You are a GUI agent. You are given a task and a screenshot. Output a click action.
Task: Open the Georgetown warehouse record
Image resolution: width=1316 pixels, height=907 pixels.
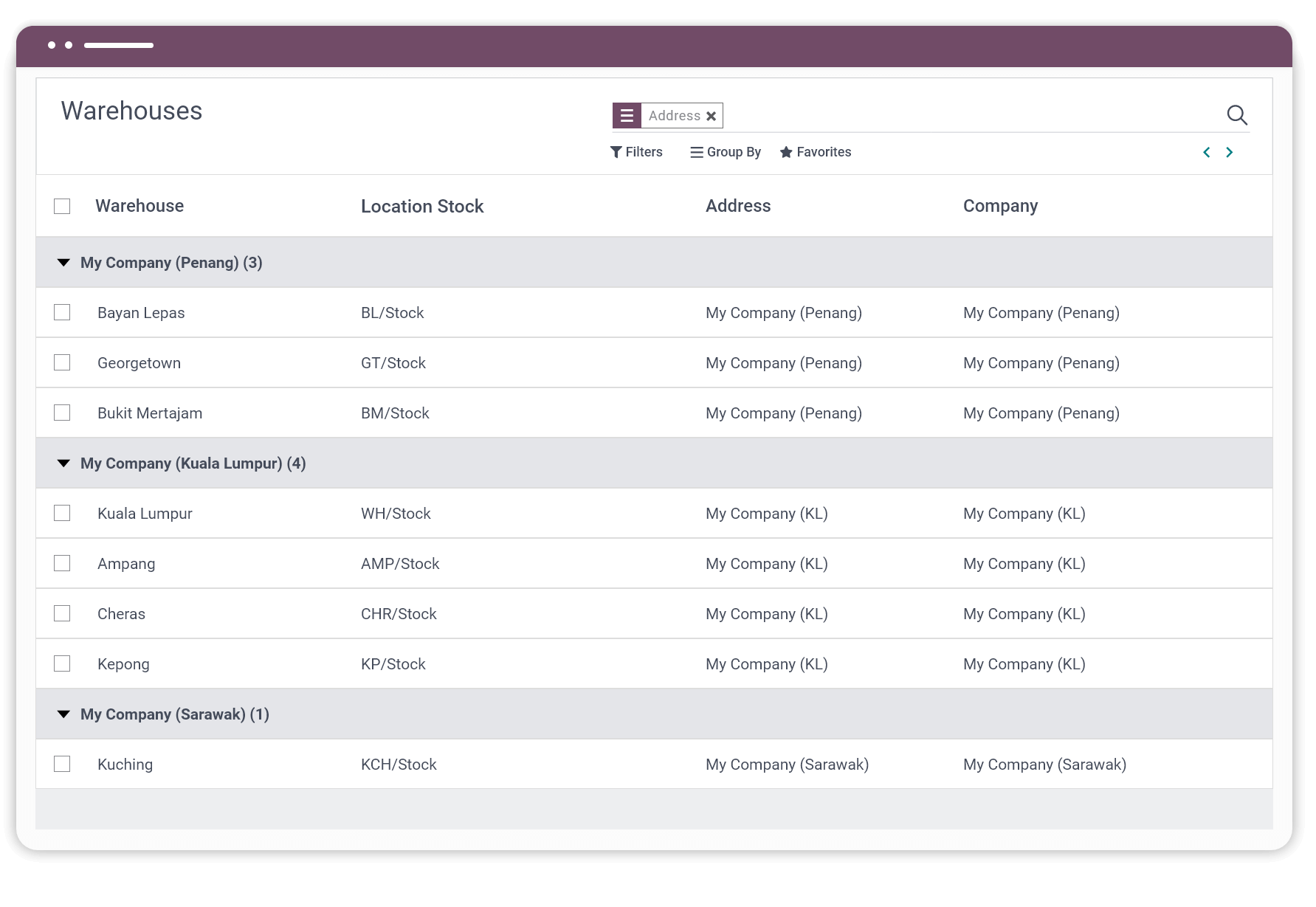[x=139, y=362]
